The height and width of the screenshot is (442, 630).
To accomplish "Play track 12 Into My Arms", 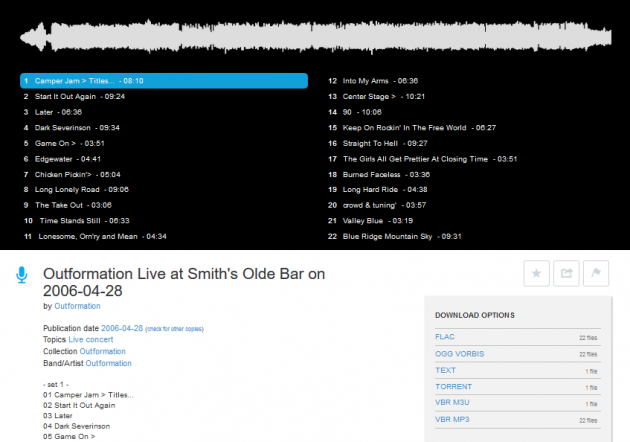I will [380, 80].
